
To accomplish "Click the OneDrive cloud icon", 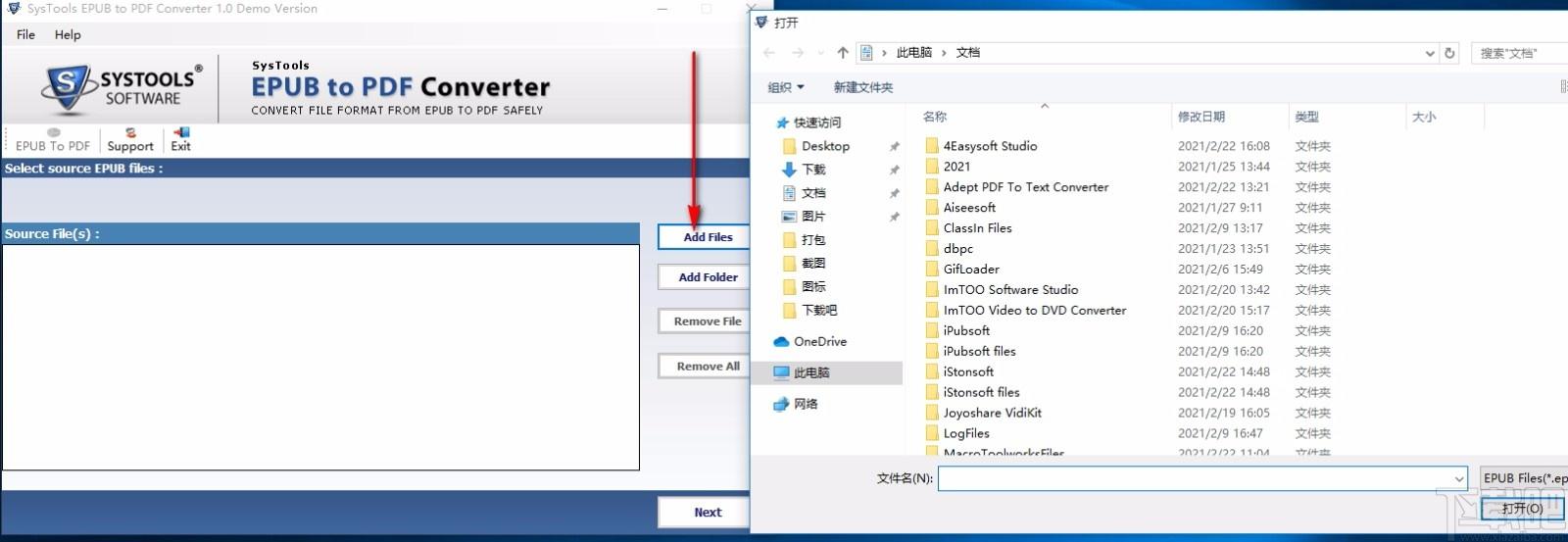I will coord(781,342).
